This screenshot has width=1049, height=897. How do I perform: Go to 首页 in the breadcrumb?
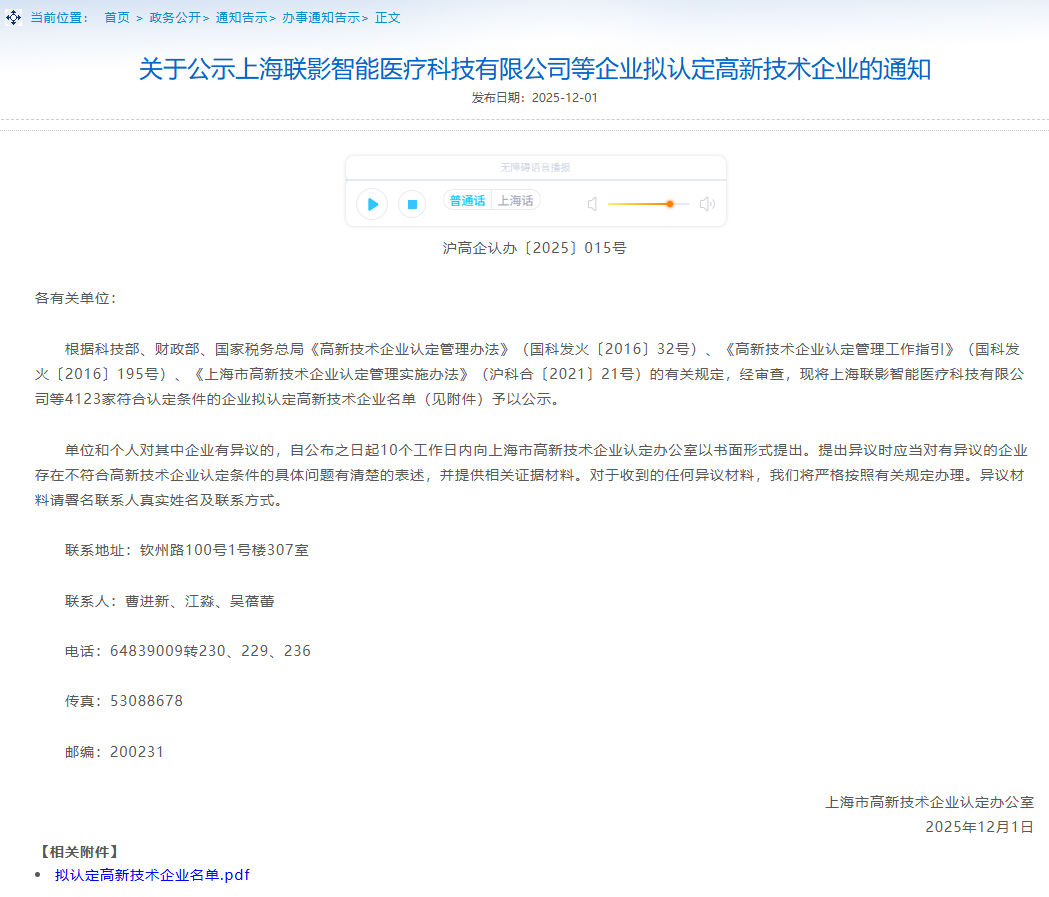point(117,18)
